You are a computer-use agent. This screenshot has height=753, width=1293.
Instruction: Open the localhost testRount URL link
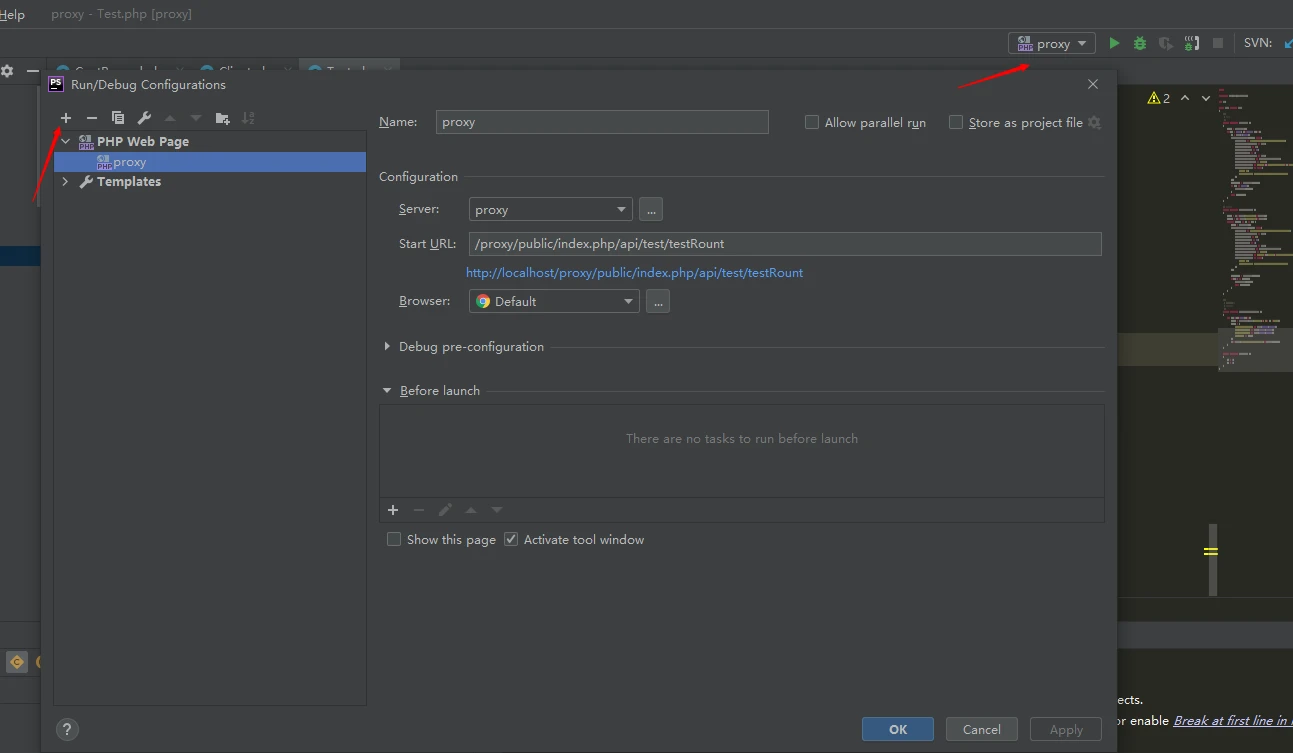coord(634,272)
